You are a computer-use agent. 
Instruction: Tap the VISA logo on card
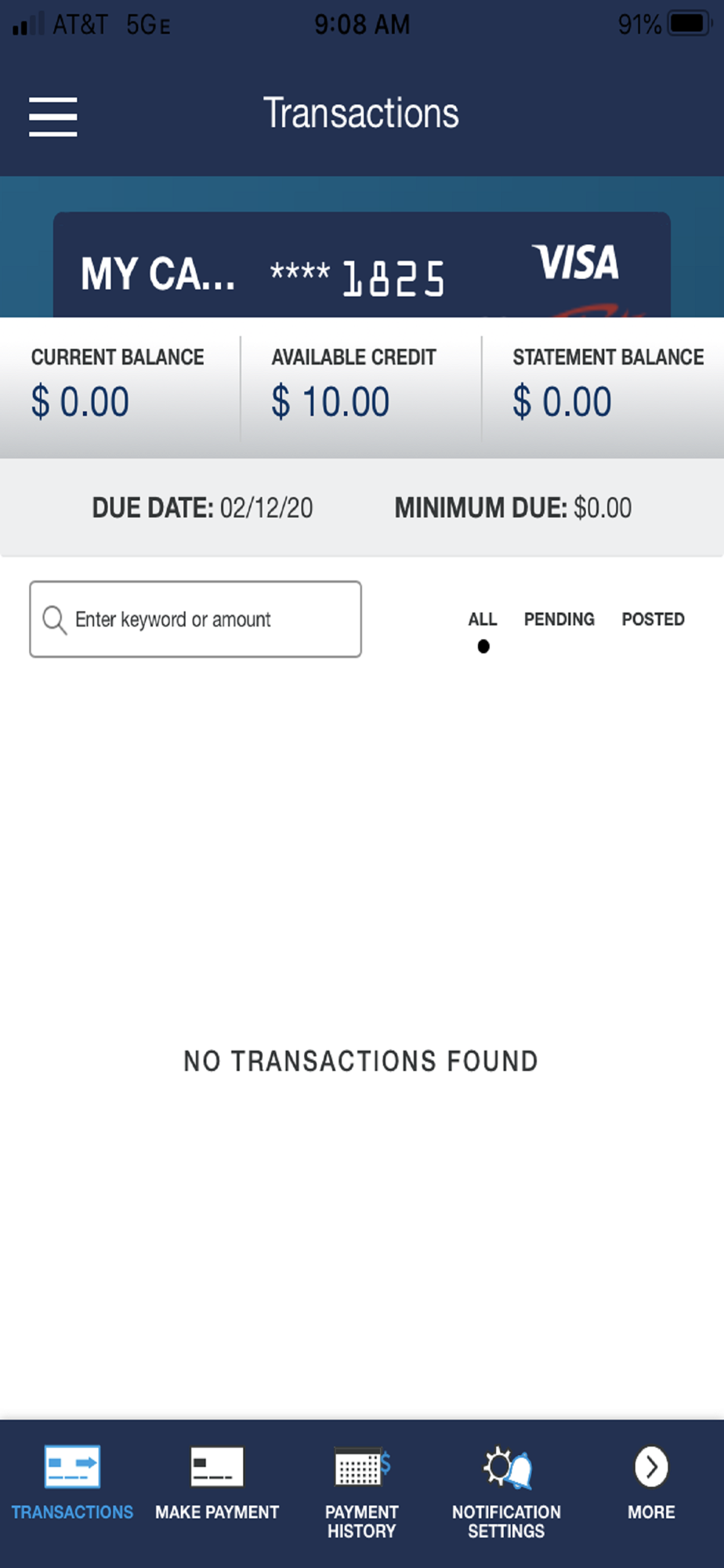576,262
